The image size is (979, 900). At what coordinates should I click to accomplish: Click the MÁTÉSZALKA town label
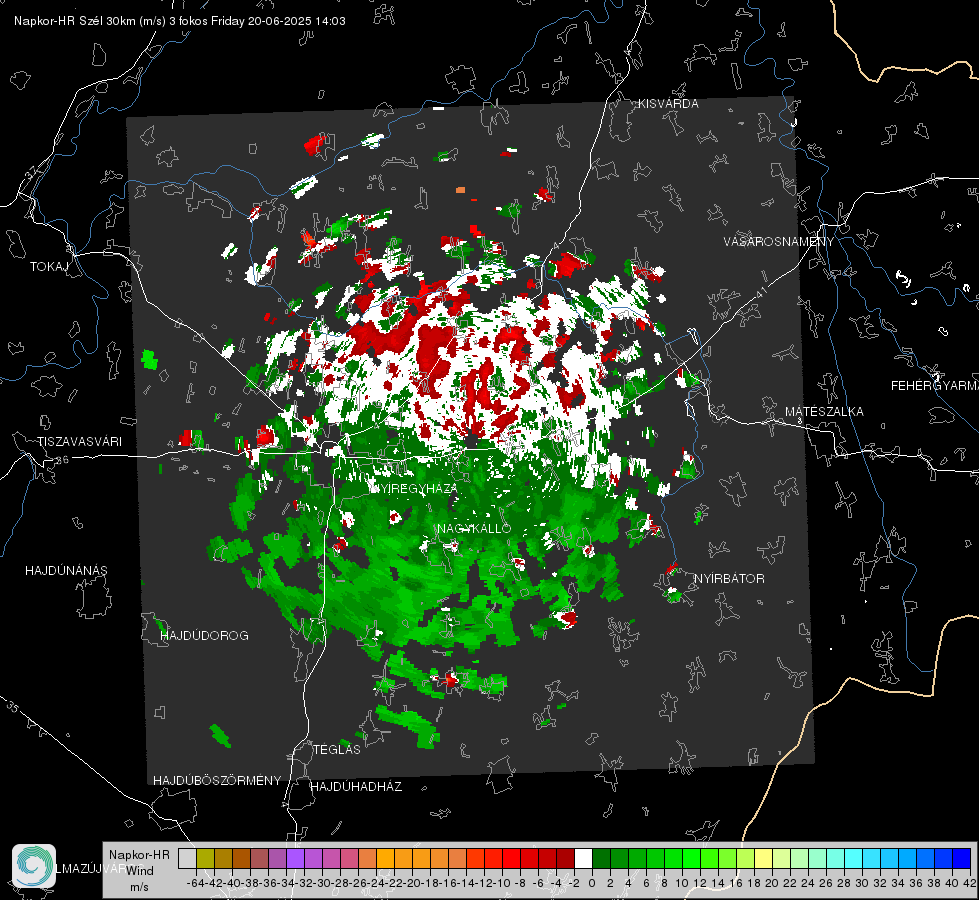tap(824, 412)
